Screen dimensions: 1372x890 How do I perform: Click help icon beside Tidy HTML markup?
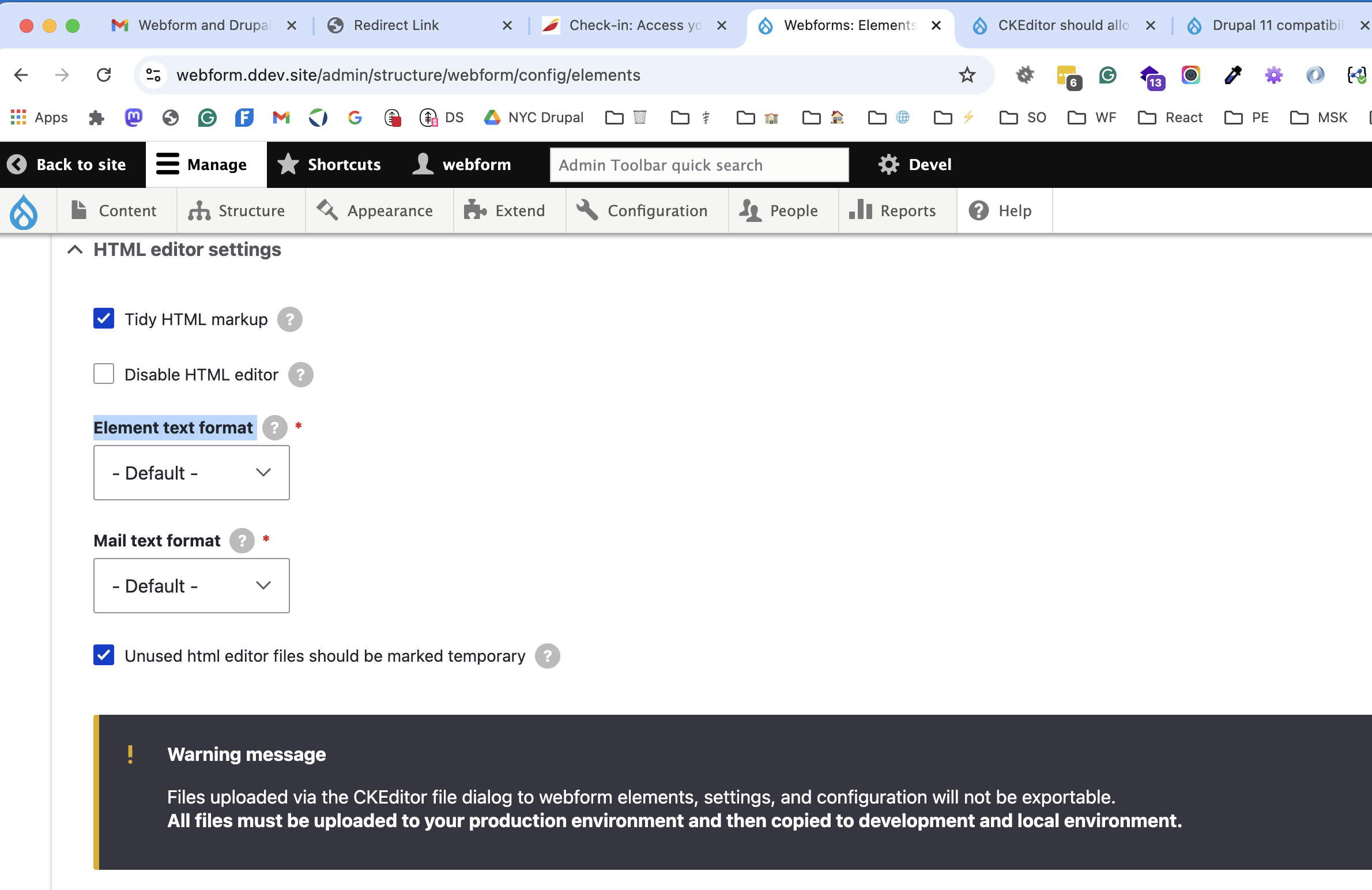click(289, 319)
